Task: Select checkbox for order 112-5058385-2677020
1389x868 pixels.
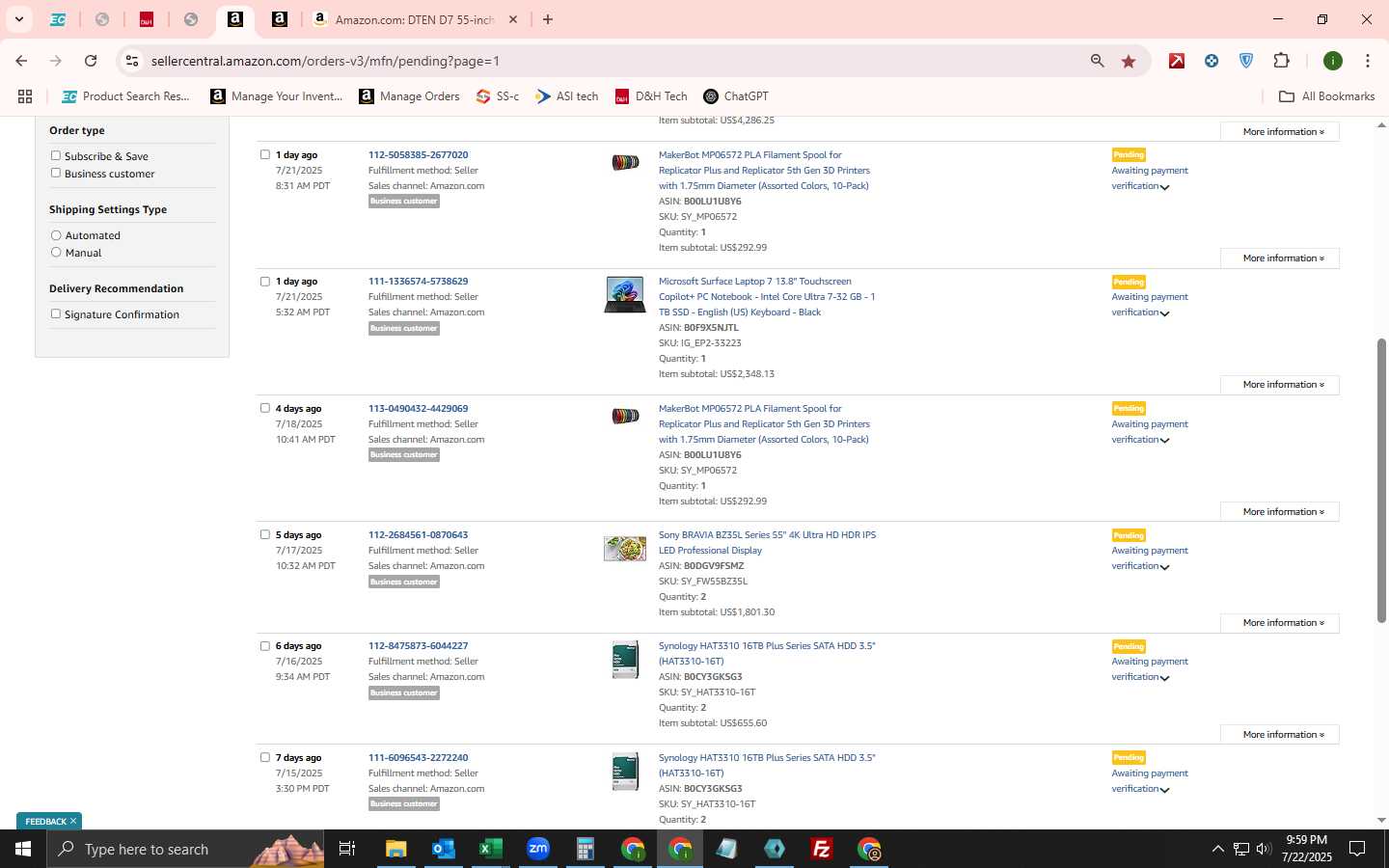Action: click(265, 154)
